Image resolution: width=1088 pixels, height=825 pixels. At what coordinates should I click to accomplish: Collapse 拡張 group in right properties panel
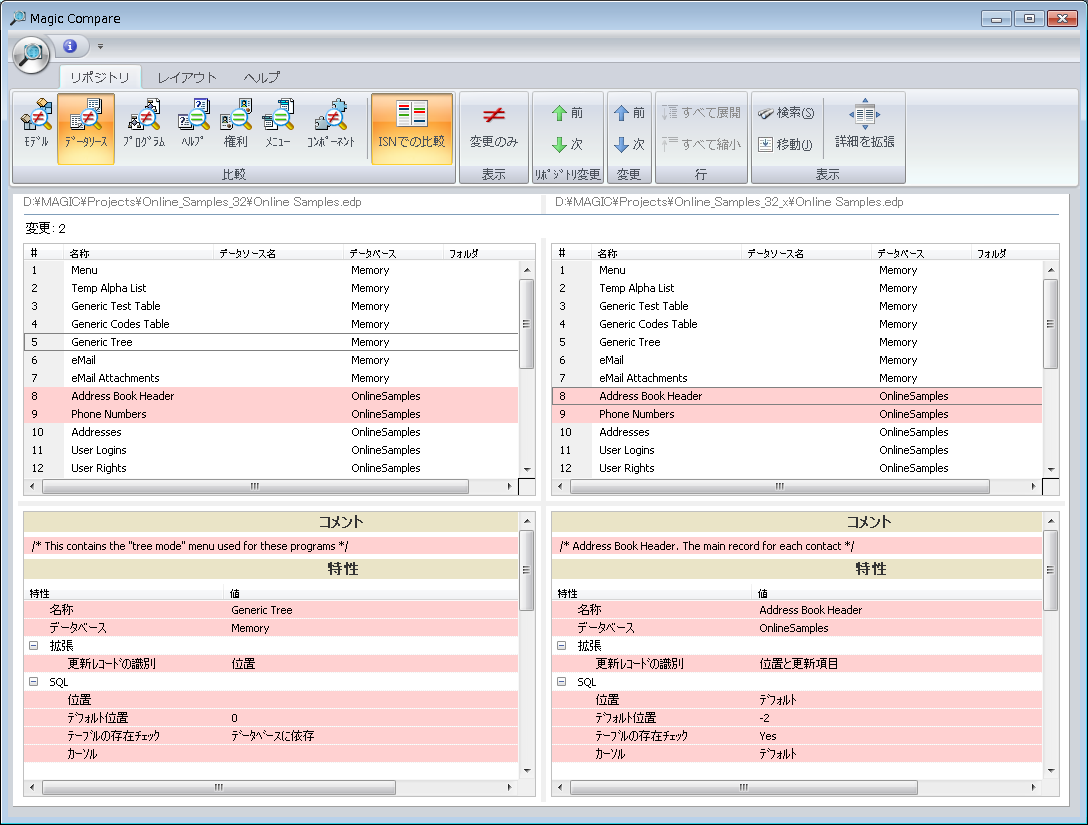pyautogui.click(x=561, y=645)
